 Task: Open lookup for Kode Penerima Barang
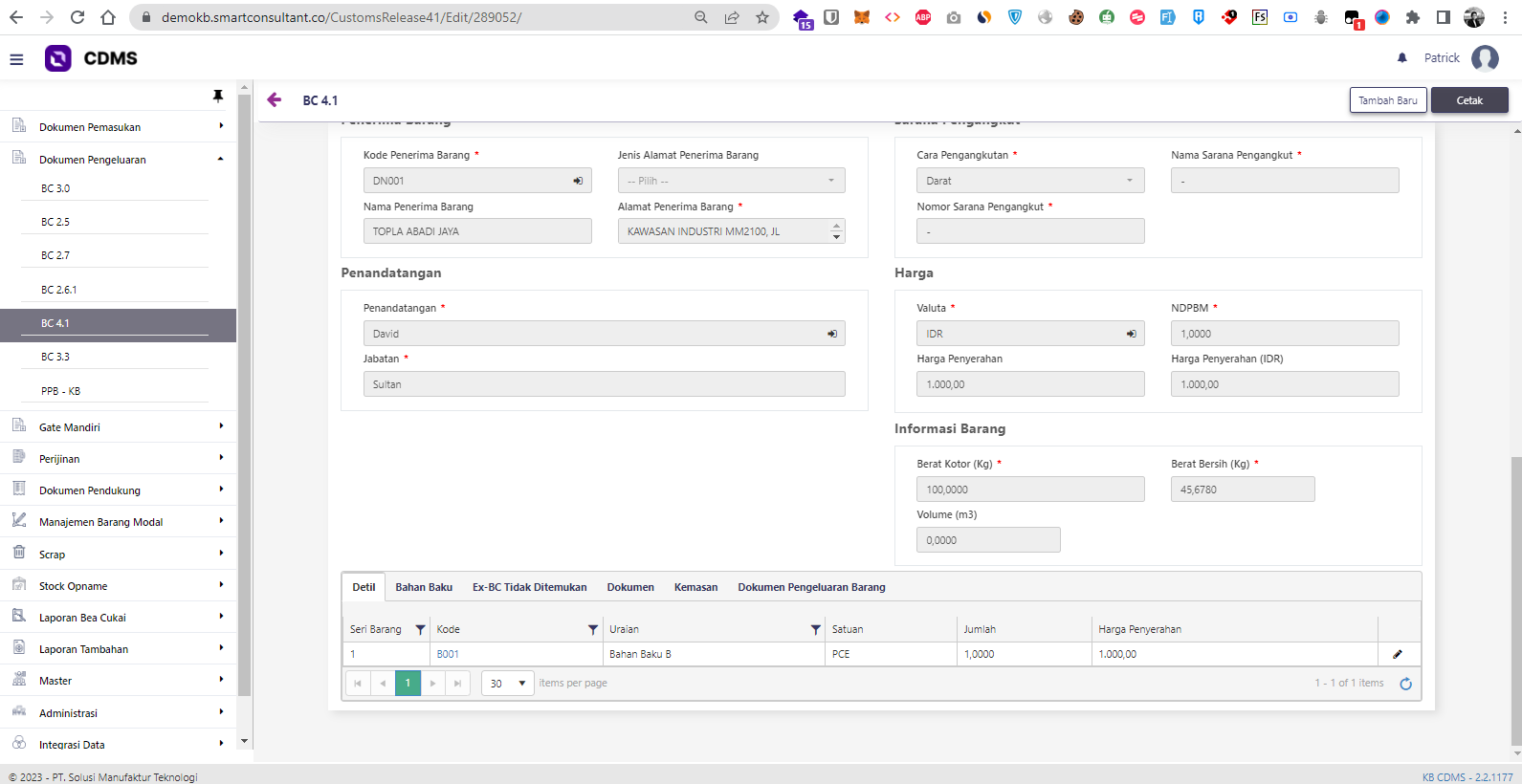(x=578, y=181)
